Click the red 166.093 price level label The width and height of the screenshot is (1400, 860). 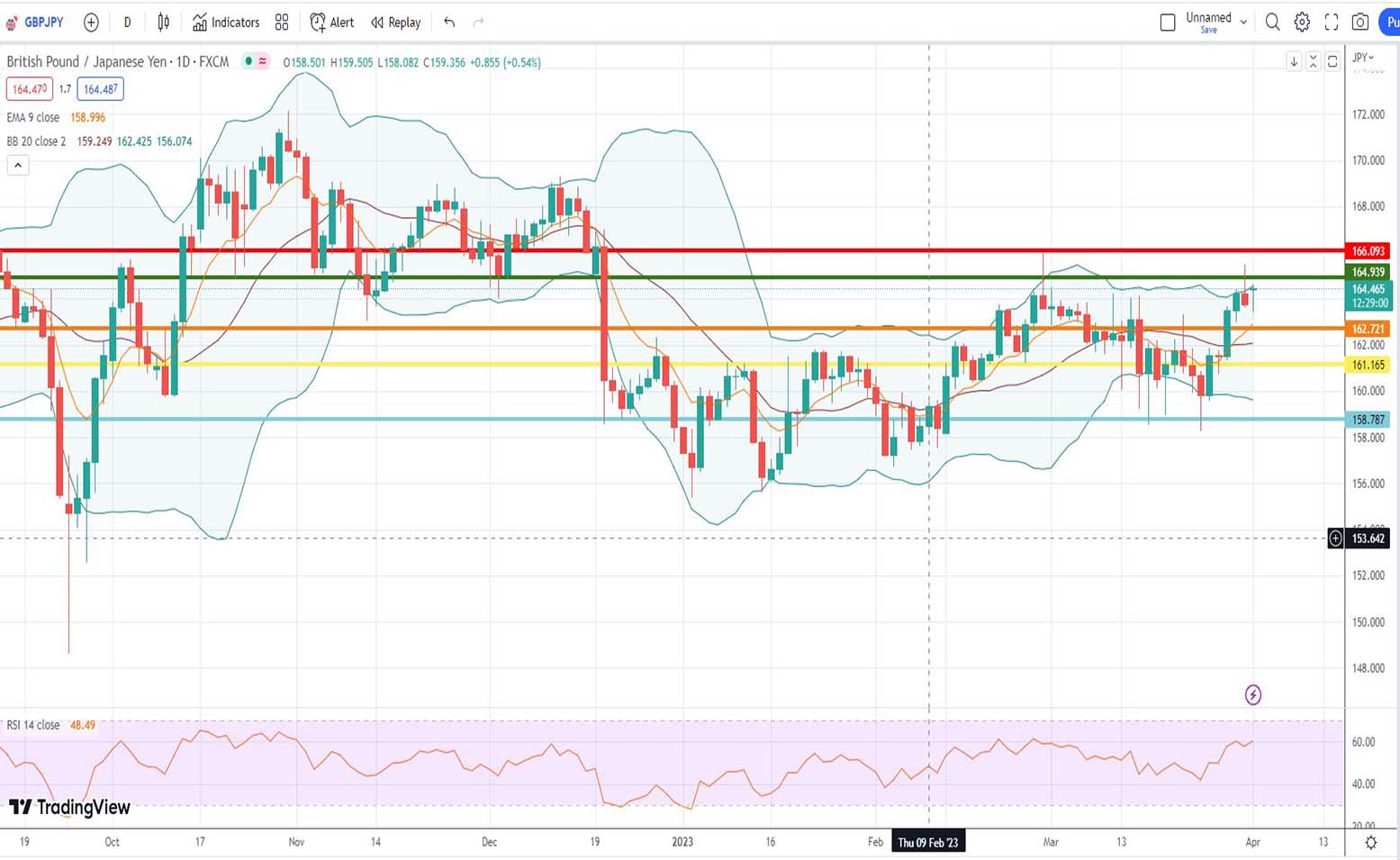pos(1368,251)
